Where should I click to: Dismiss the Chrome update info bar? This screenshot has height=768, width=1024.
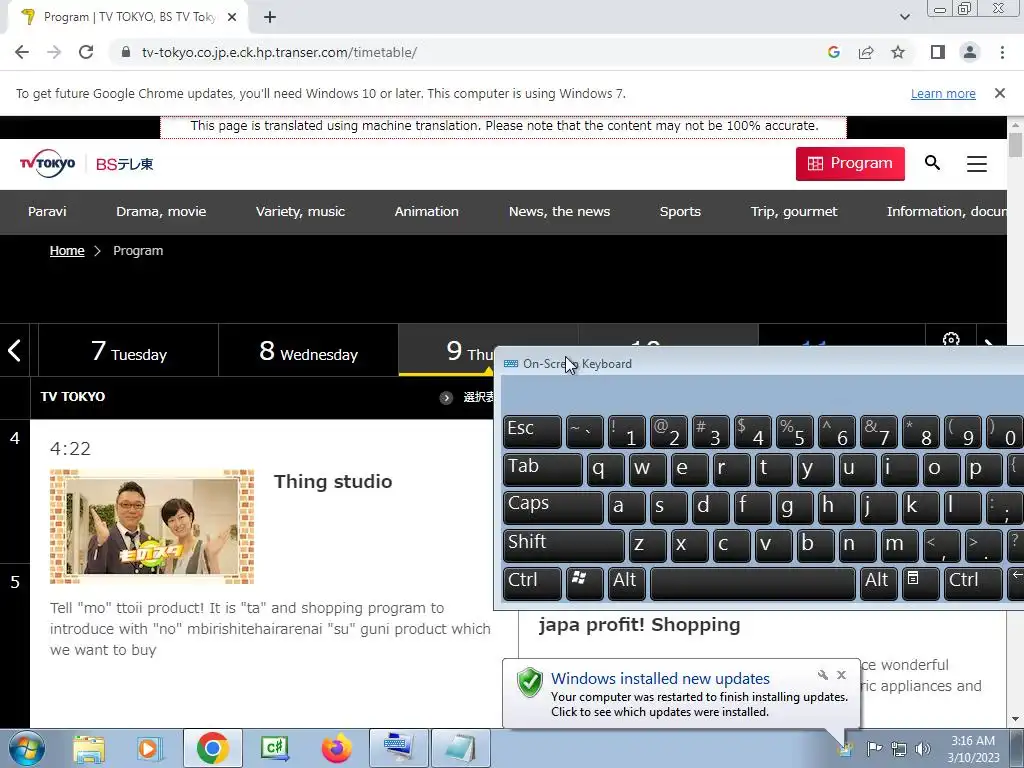click(1000, 93)
